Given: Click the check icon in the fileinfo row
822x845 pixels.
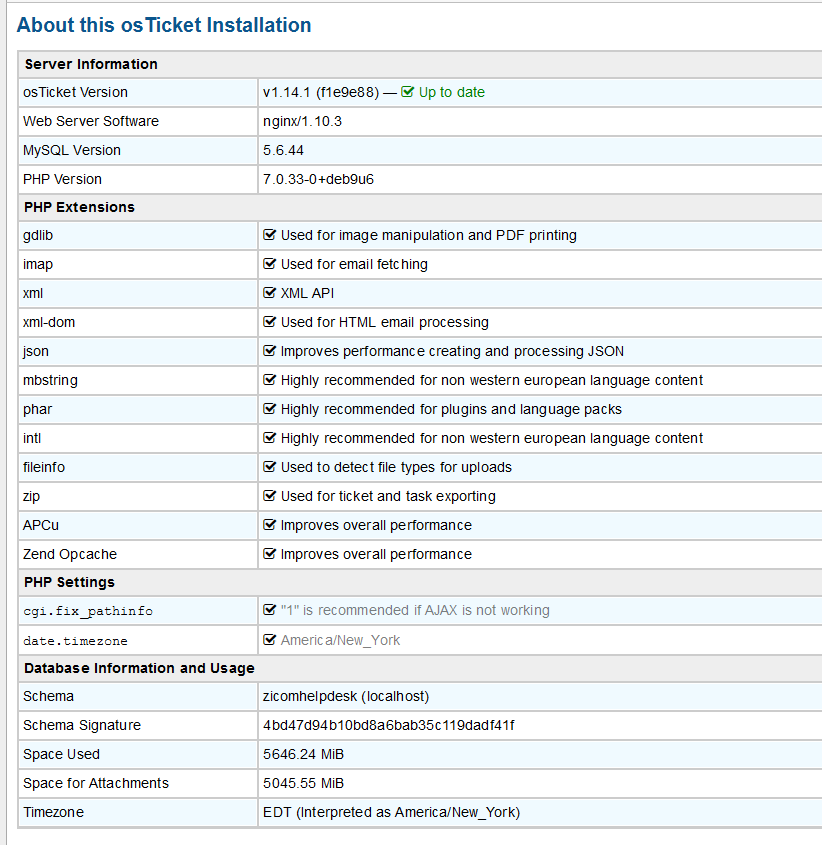Looking at the screenshot, I should [x=269, y=467].
